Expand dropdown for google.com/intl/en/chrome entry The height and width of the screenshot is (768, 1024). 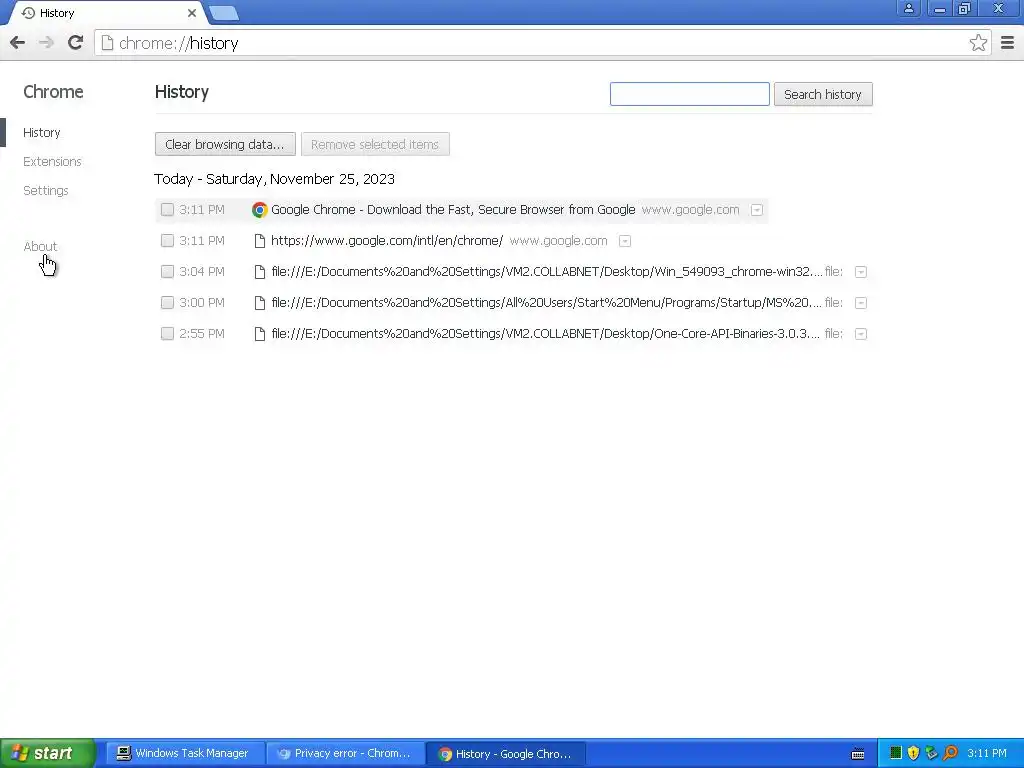click(x=625, y=241)
